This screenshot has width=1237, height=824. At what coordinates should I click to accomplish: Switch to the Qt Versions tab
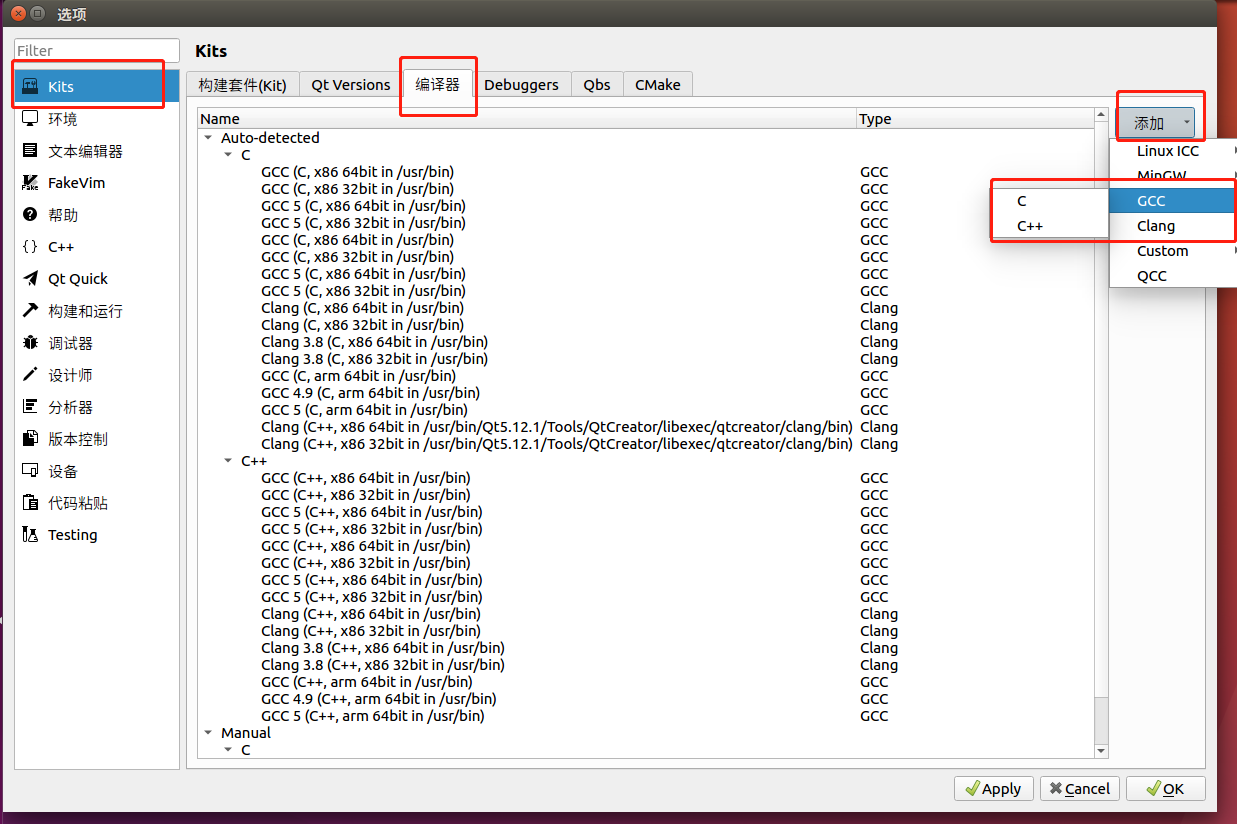[349, 85]
